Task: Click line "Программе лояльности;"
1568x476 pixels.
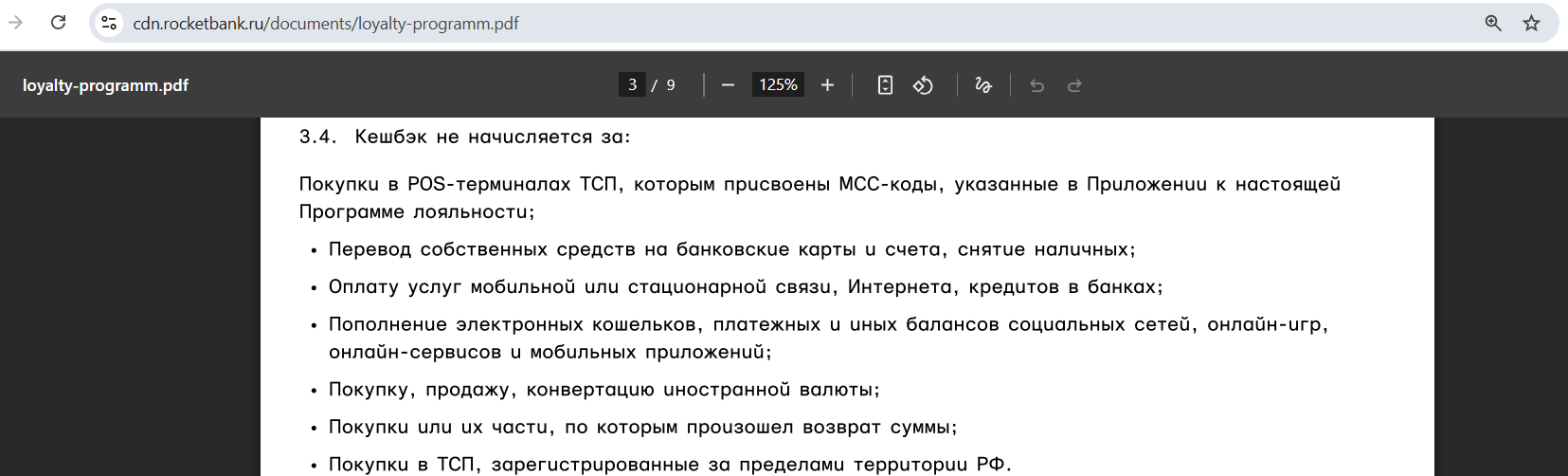Action: click(417, 211)
